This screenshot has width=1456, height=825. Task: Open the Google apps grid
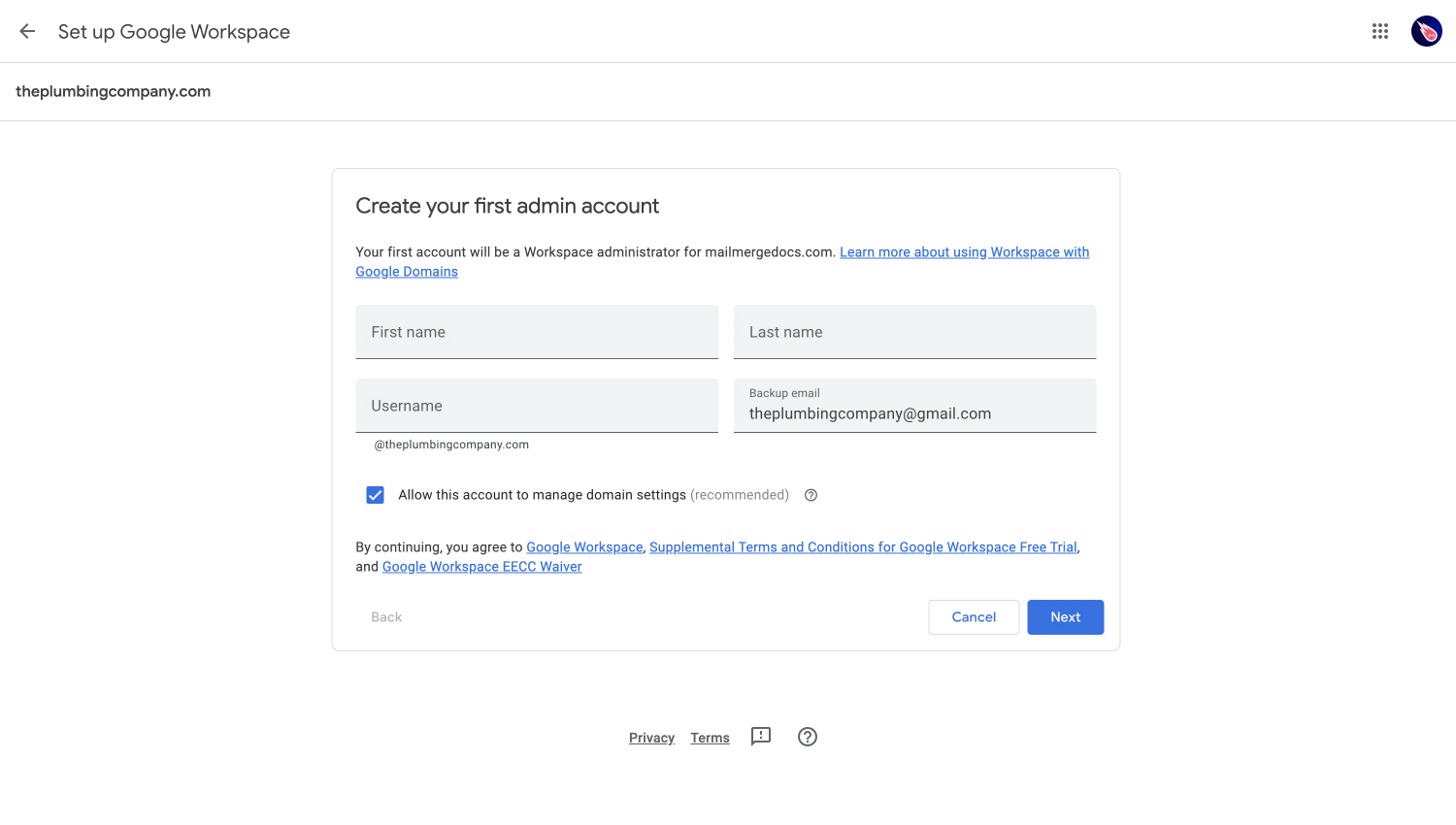pyautogui.click(x=1380, y=31)
